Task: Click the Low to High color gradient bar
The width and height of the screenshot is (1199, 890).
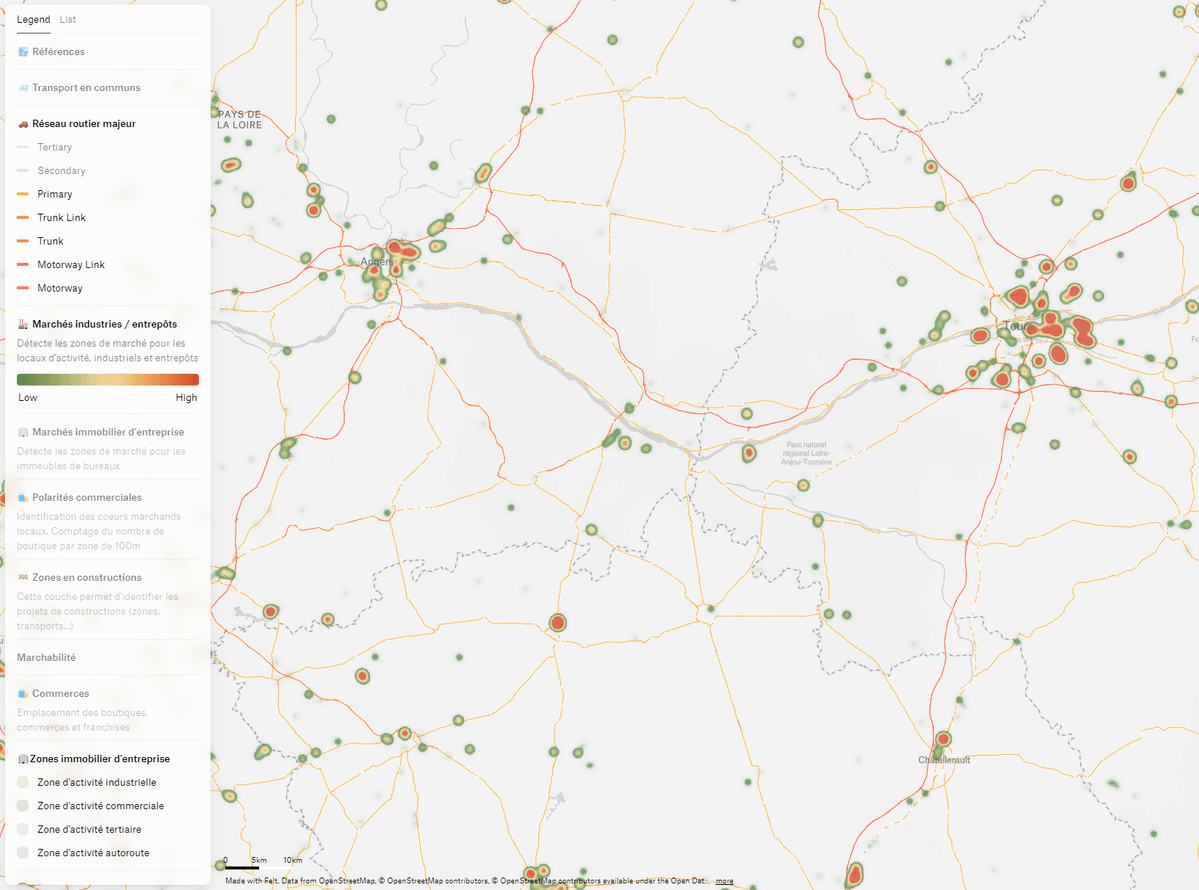Action: tap(107, 379)
